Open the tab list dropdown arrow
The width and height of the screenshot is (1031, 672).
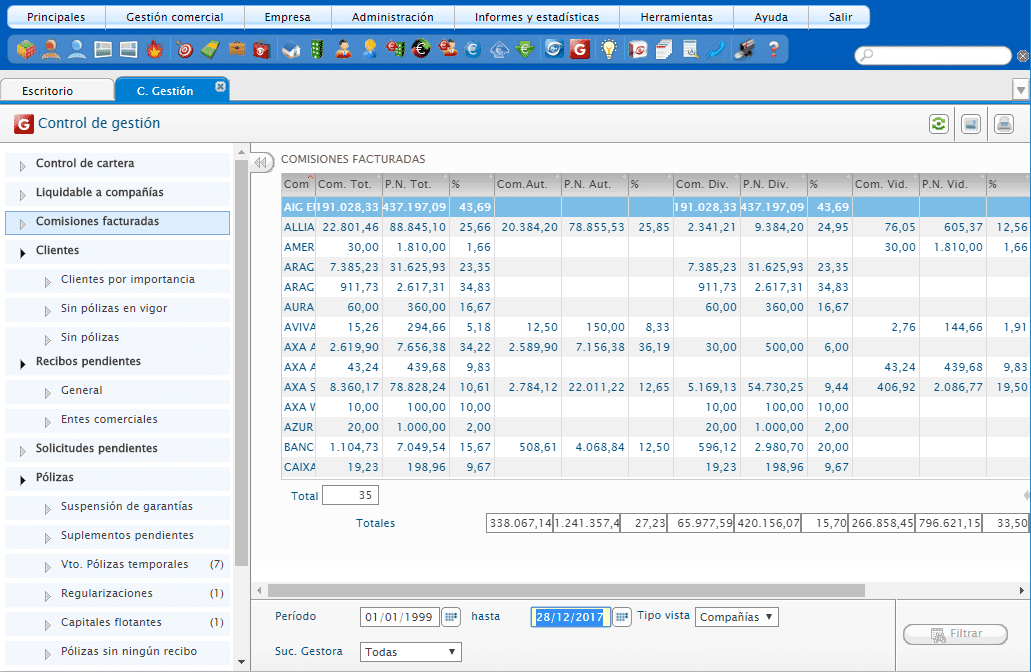point(1020,89)
